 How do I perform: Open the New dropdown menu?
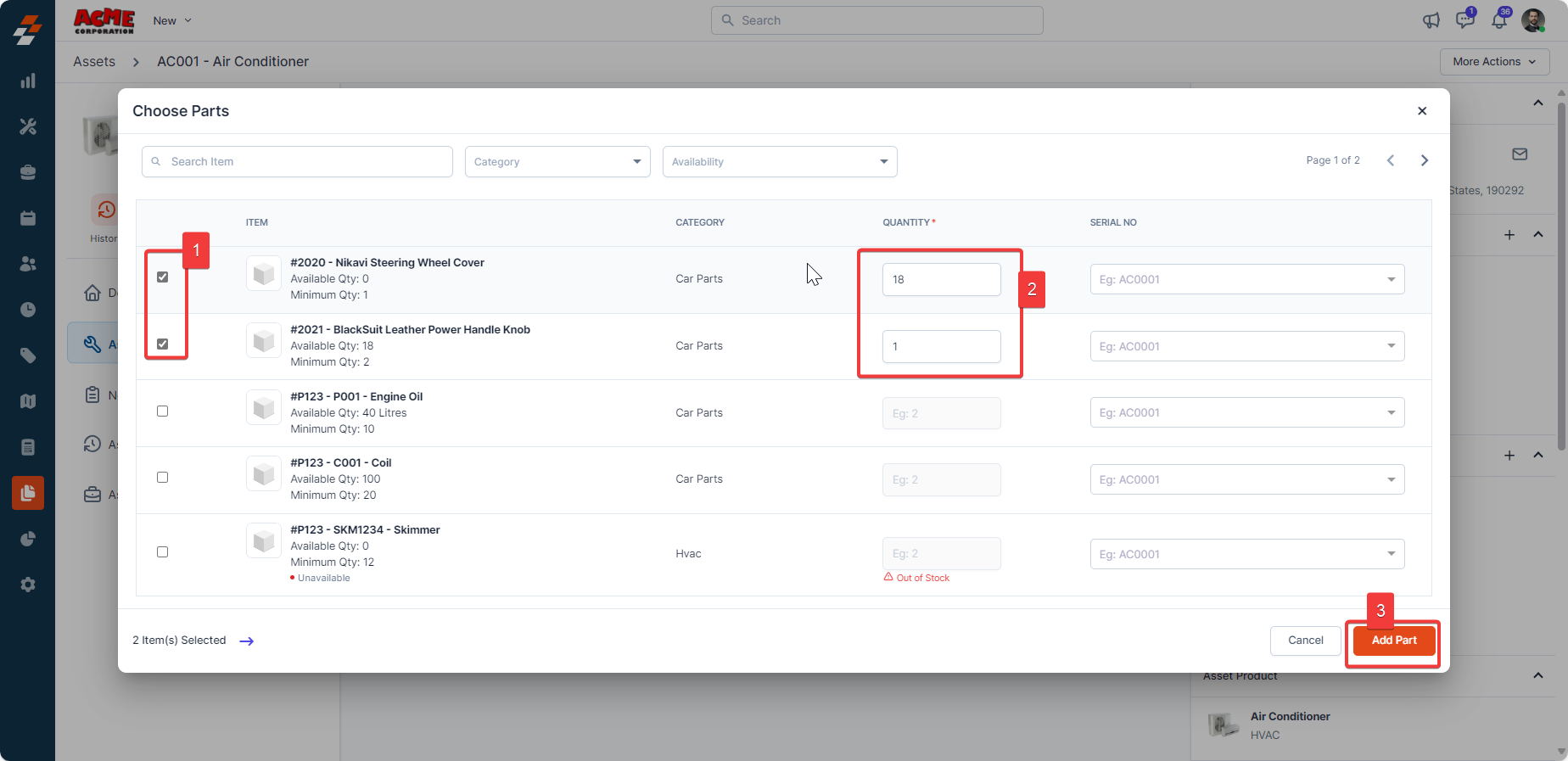coord(172,20)
